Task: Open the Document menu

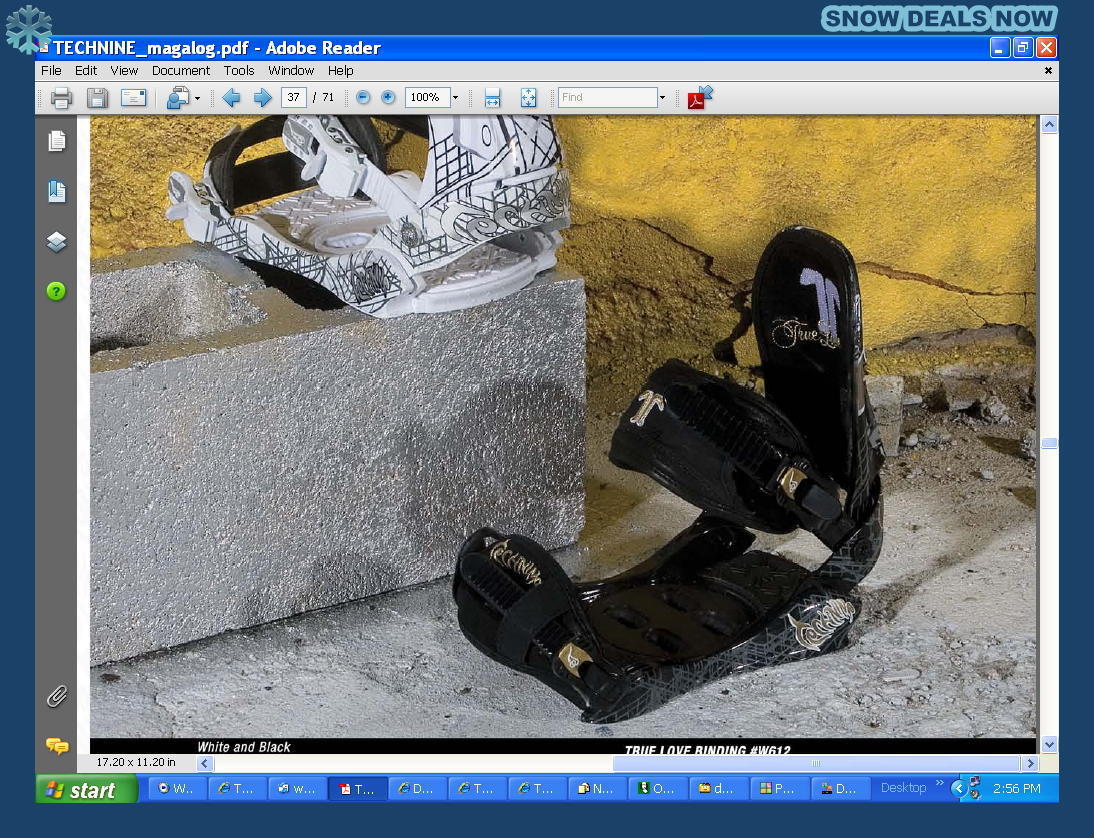Action: click(181, 70)
